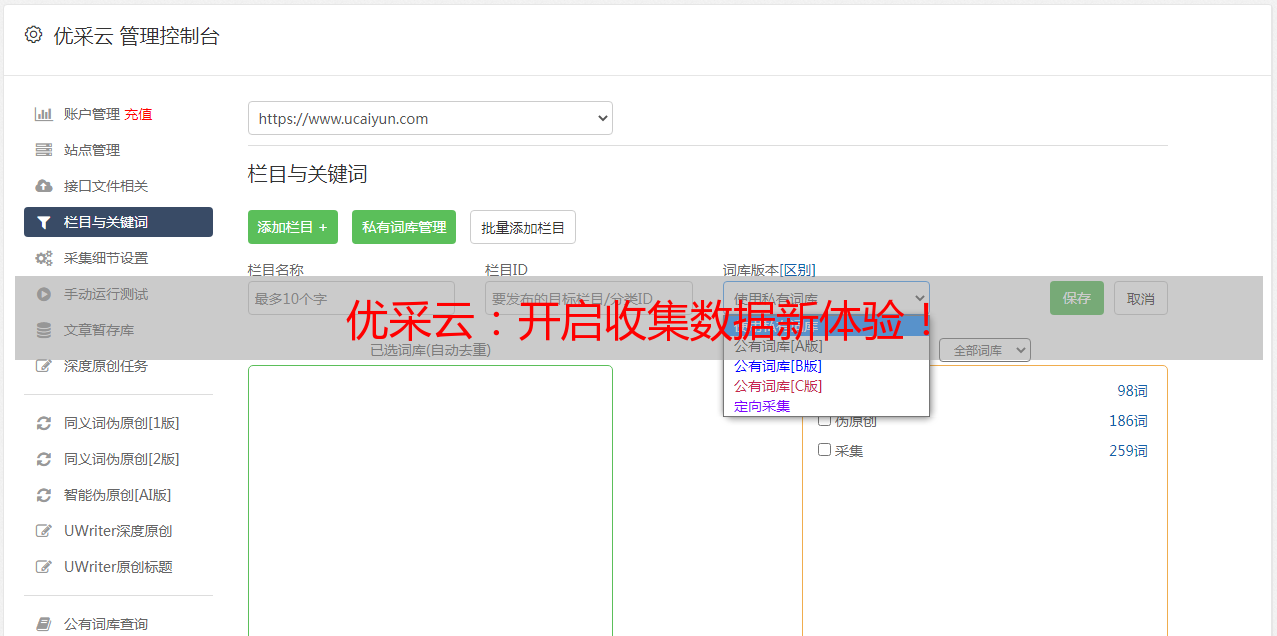Click the edit icon for 深度原创任务
Viewport: 1277px width, 636px height.
[x=43, y=366]
